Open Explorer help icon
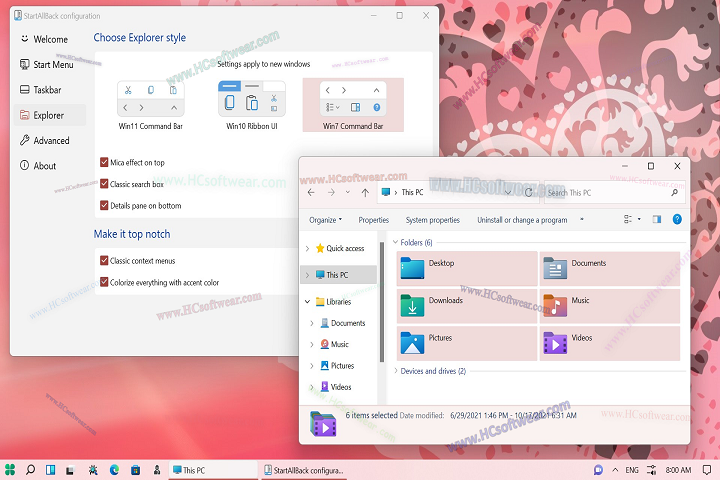 coord(677,219)
